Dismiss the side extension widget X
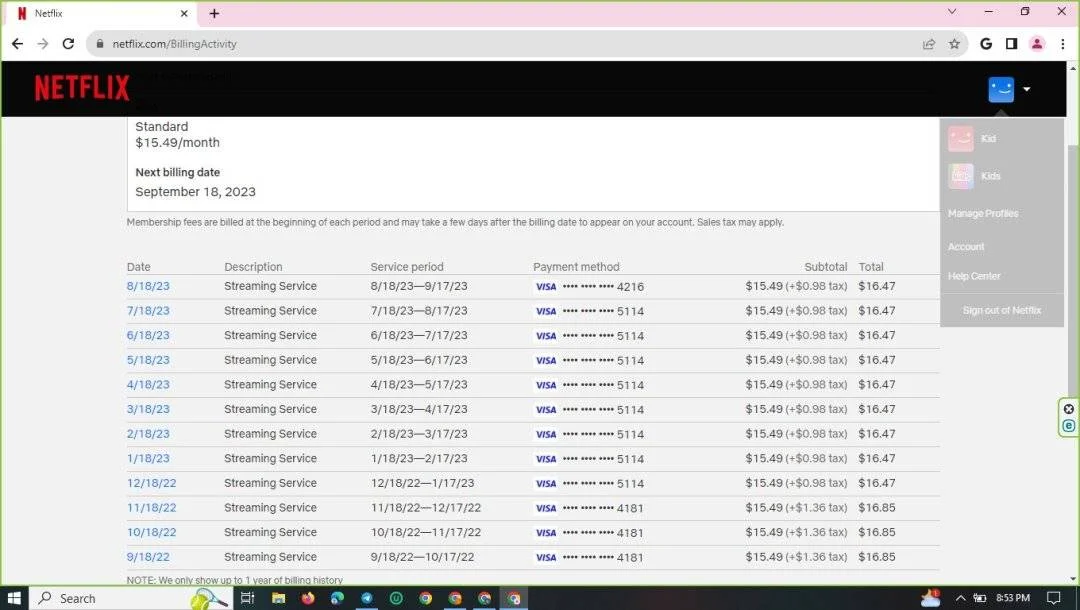The width and height of the screenshot is (1080, 610). coord(1068,409)
